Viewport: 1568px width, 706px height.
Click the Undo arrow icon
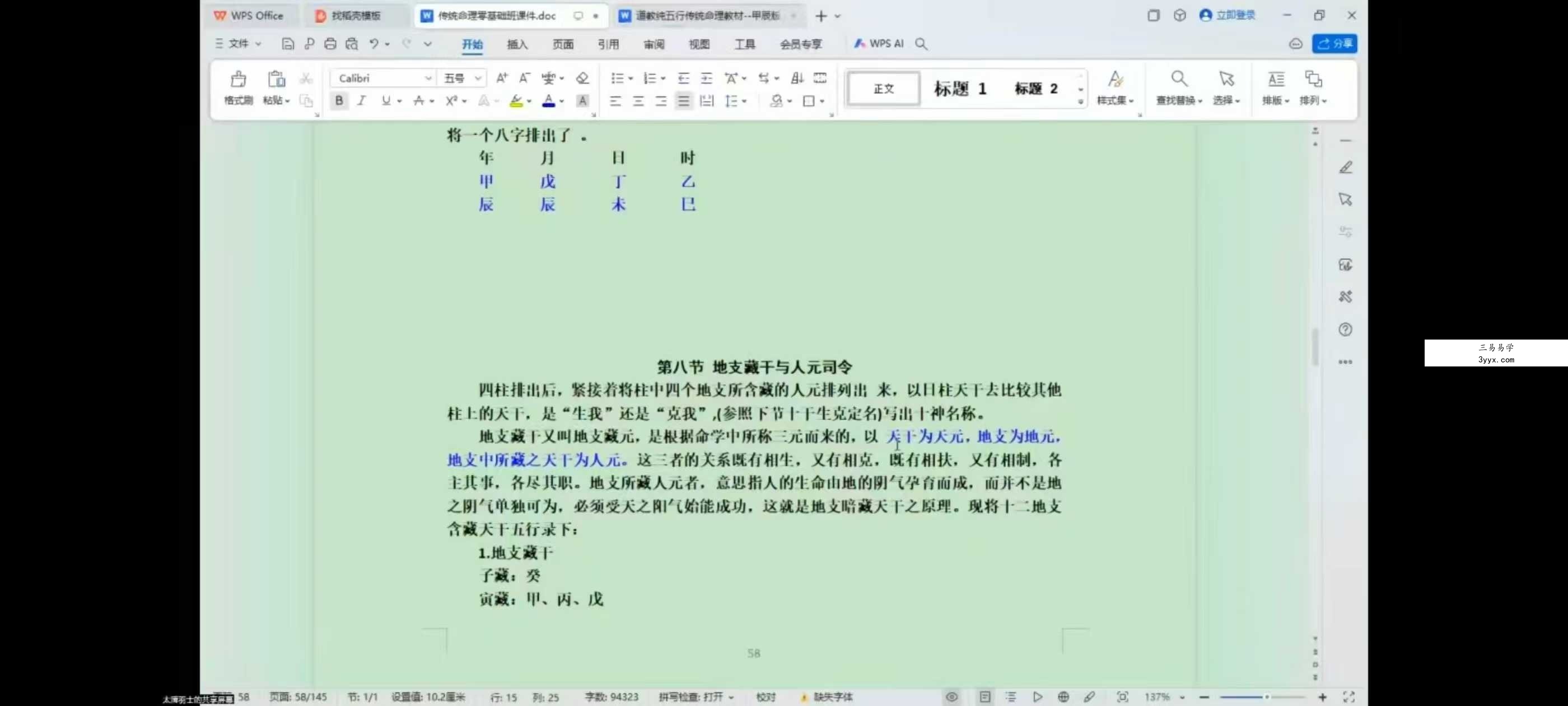[x=374, y=44]
